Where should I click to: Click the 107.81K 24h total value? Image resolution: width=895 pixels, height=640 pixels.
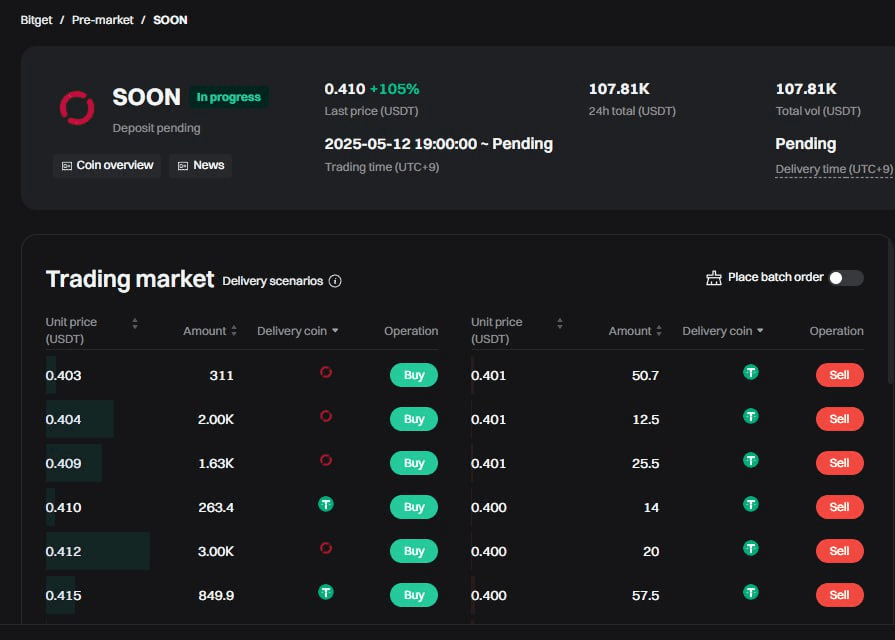click(619, 89)
